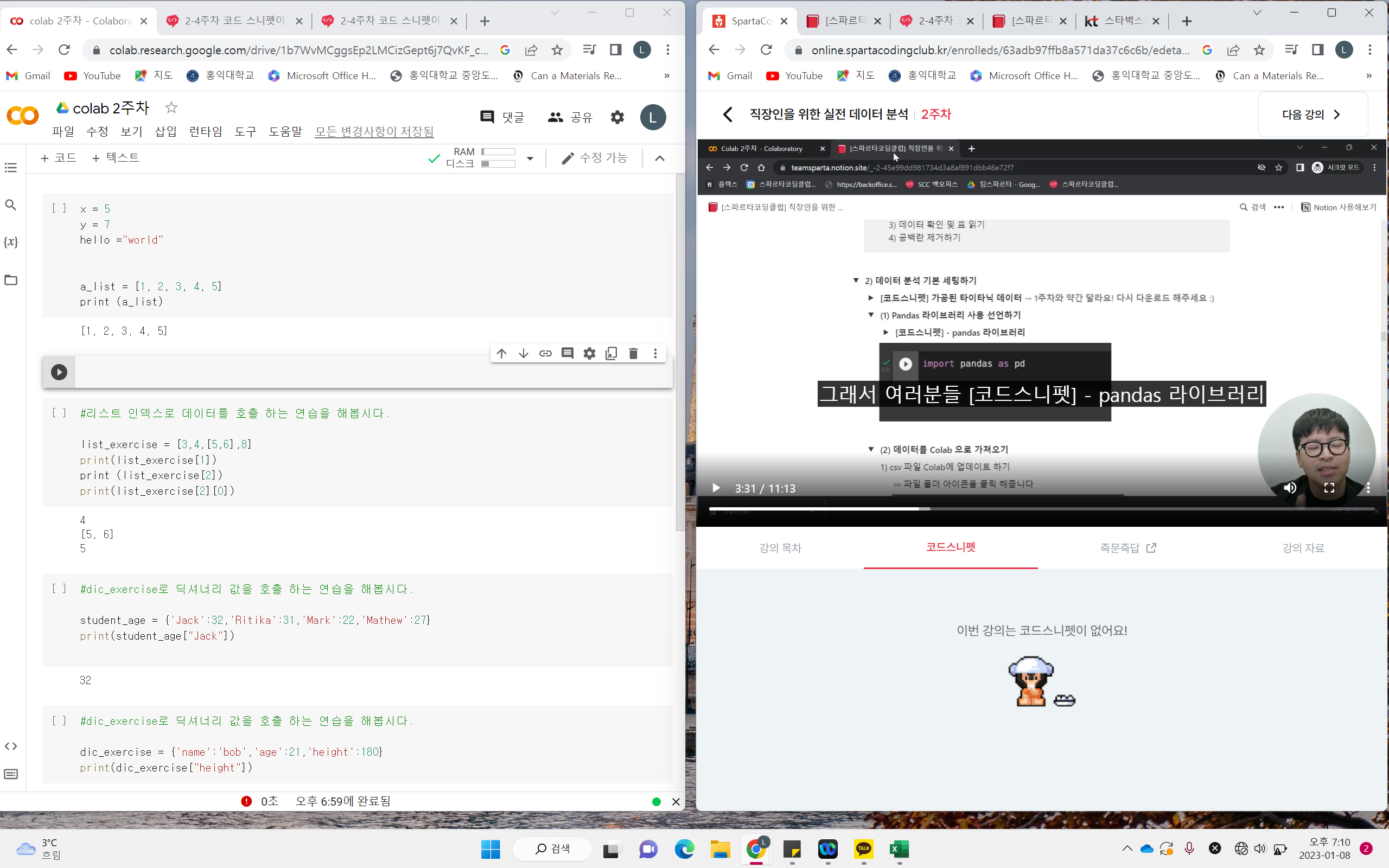
Task: Open the 수정 menu in Colab
Action: tap(97, 131)
